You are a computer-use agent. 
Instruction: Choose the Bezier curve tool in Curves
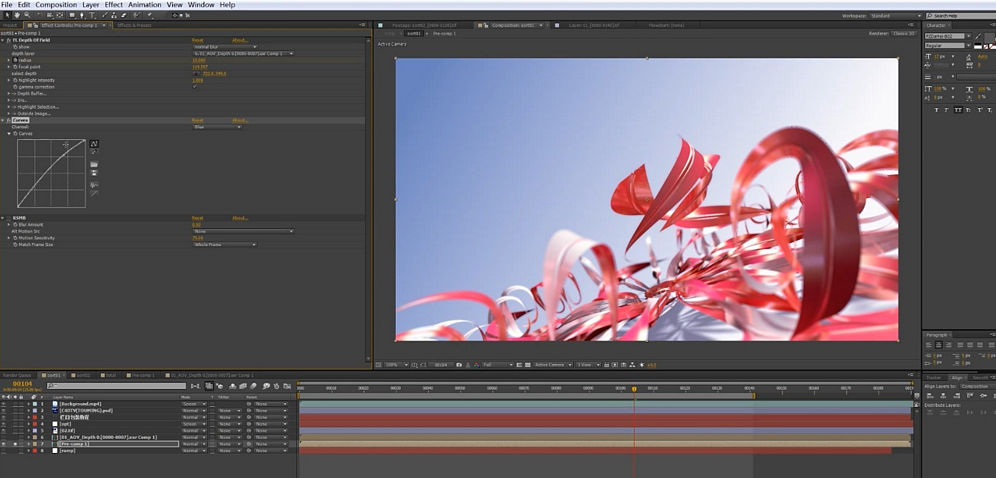click(x=94, y=144)
